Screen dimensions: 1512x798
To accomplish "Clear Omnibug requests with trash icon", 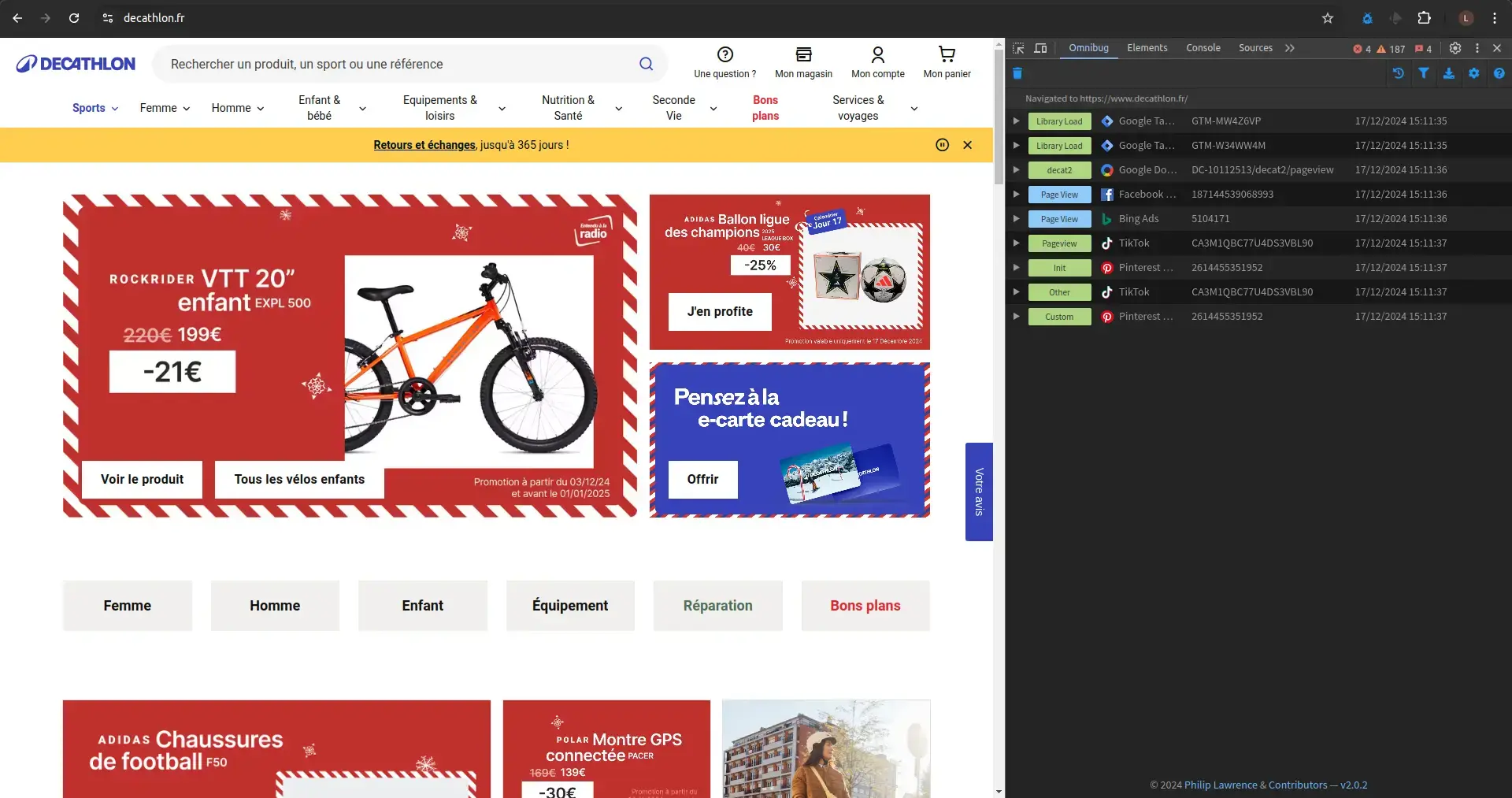I will [1017, 73].
